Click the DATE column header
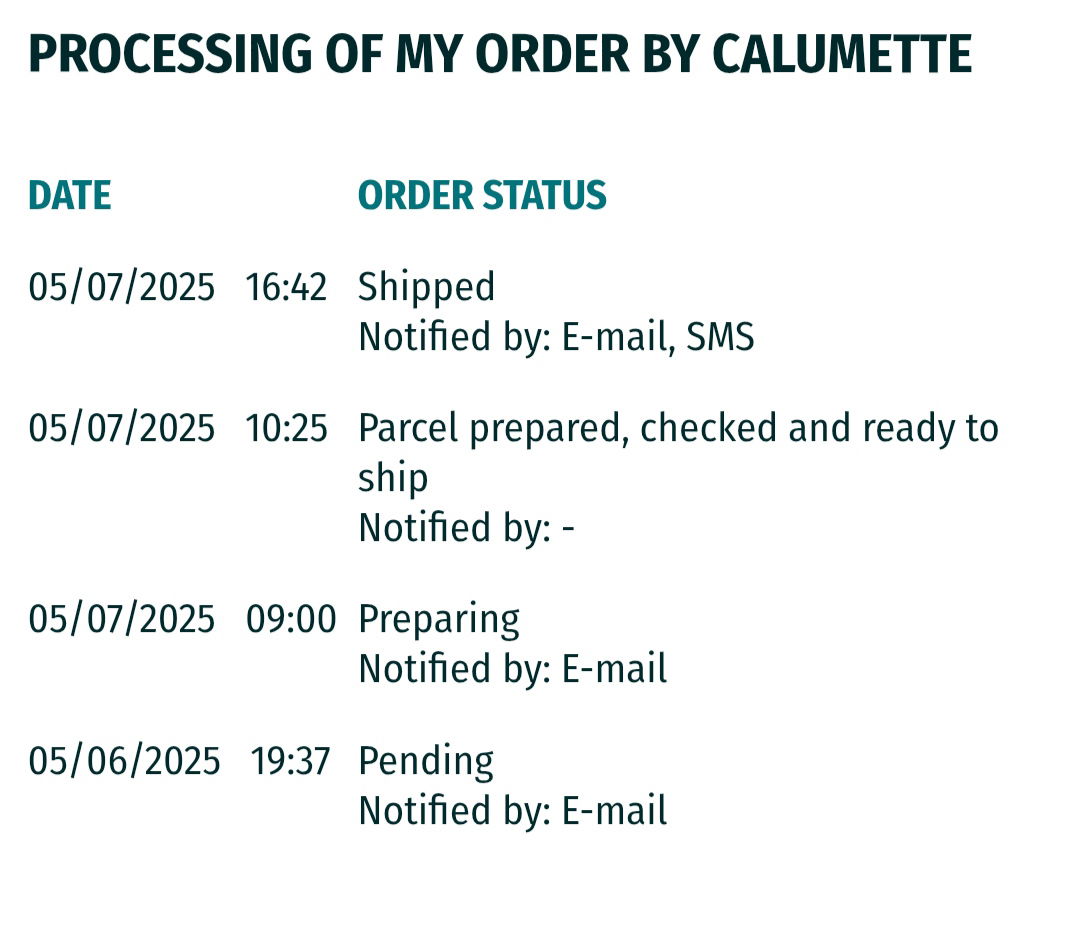The image size is (1080, 947). pos(69,196)
